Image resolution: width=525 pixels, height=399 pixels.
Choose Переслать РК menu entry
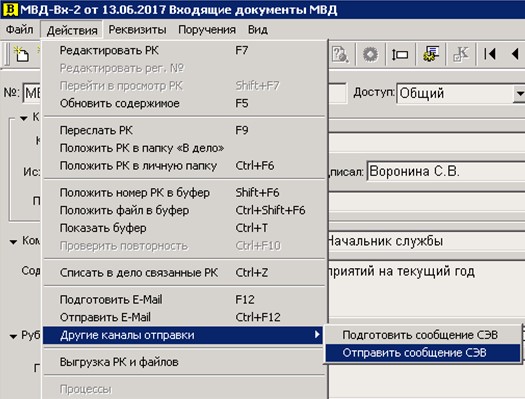(x=184, y=130)
